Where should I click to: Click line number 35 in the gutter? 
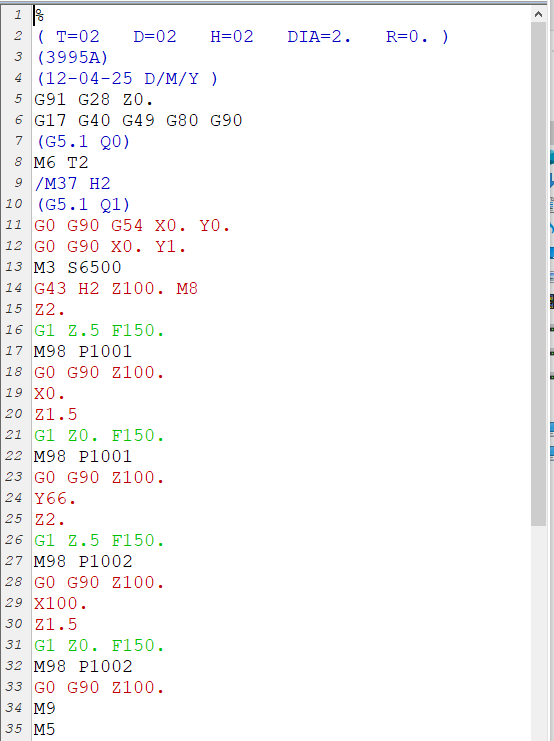click(14, 729)
